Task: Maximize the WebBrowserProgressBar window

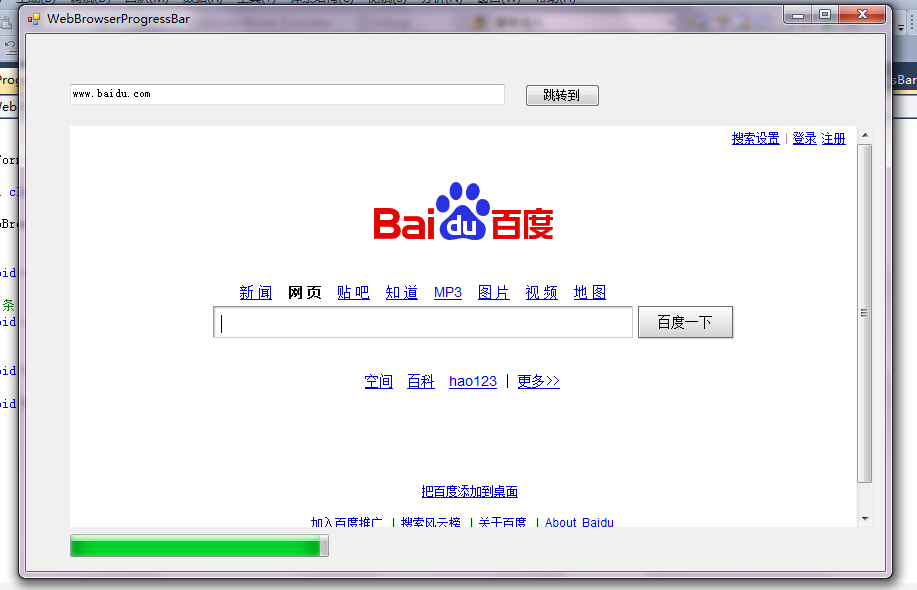Action: [x=825, y=15]
